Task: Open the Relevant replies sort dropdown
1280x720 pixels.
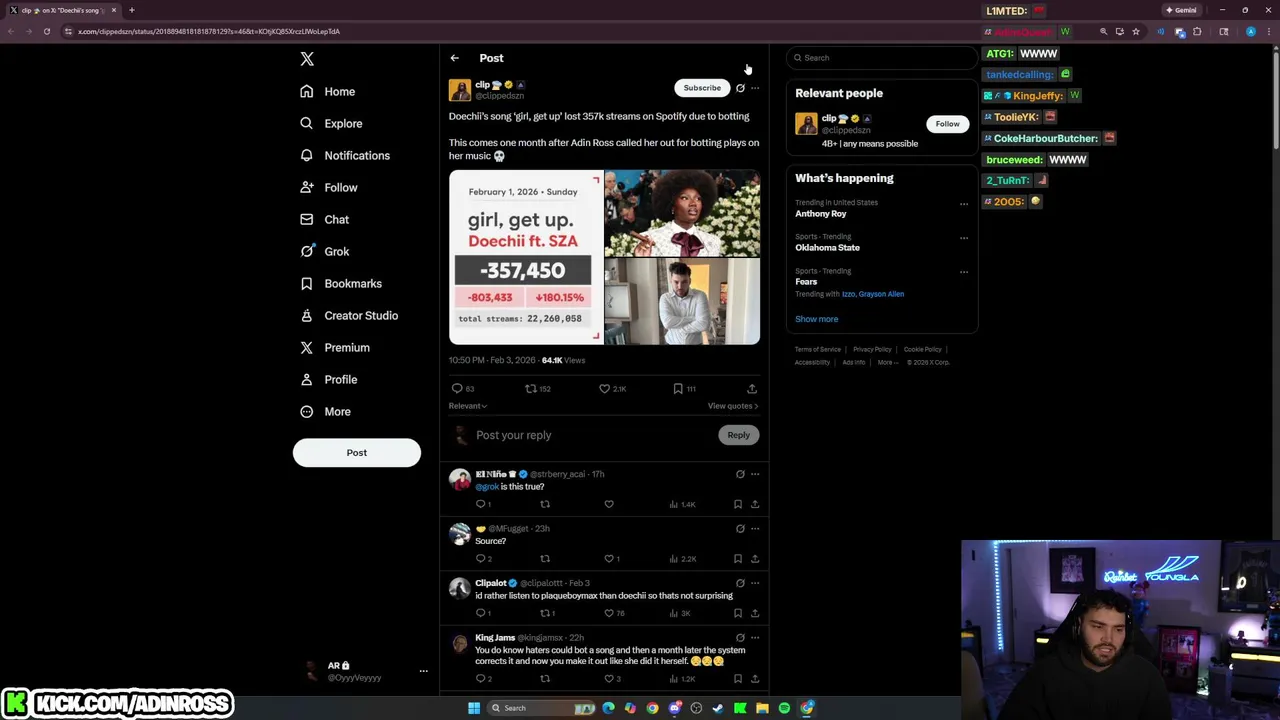Action: 468,406
